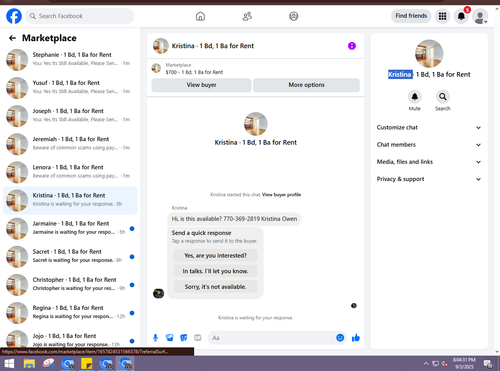500x371 pixels.
Task: Open the Facebook home logo
Action: pos(14,16)
